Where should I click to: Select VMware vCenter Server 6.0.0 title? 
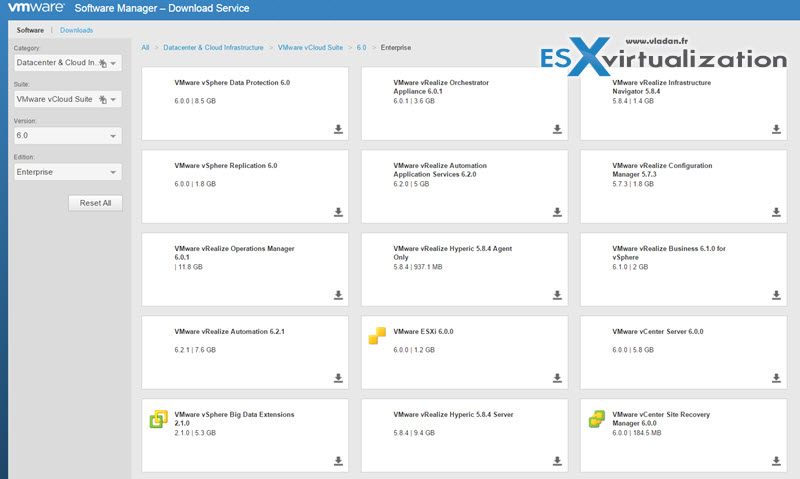click(658, 332)
